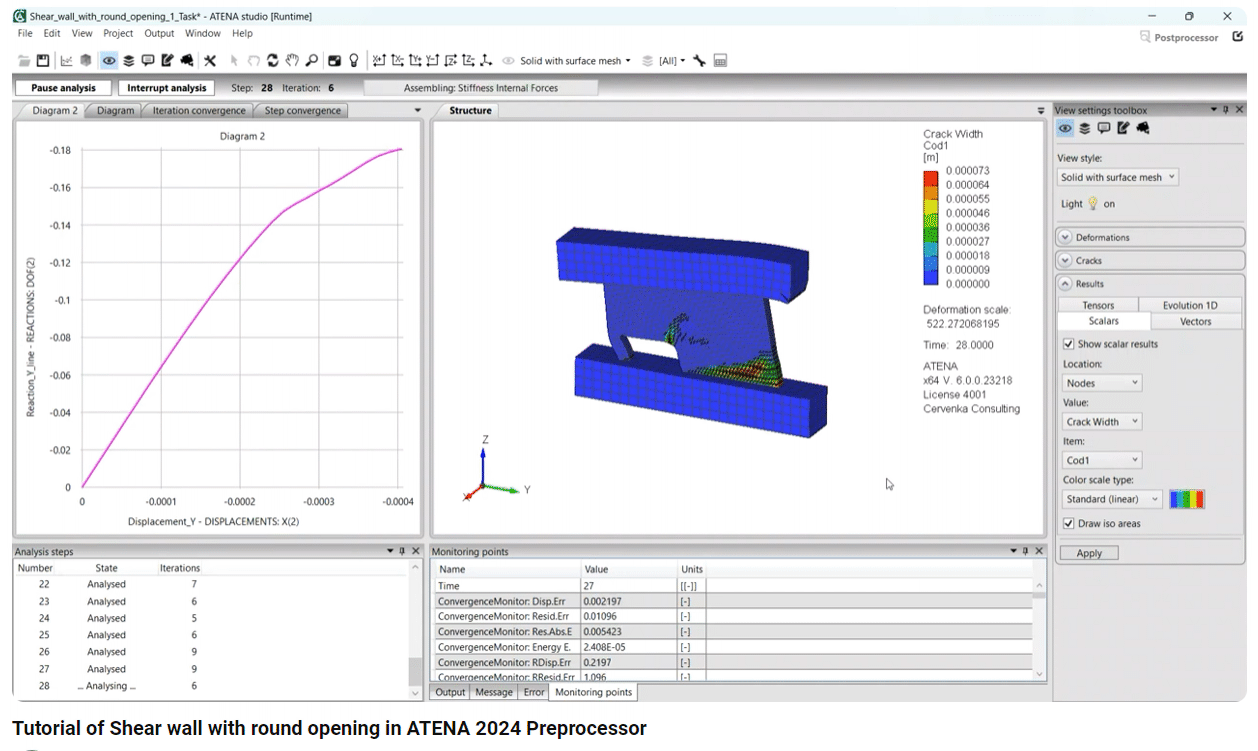Click the Open folder icon in the main toolbar
Screen dimensions: 1258x751
(24, 61)
